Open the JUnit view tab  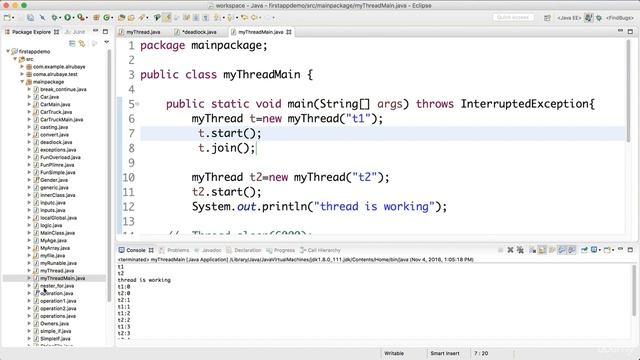pyautogui.click(x=75, y=32)
